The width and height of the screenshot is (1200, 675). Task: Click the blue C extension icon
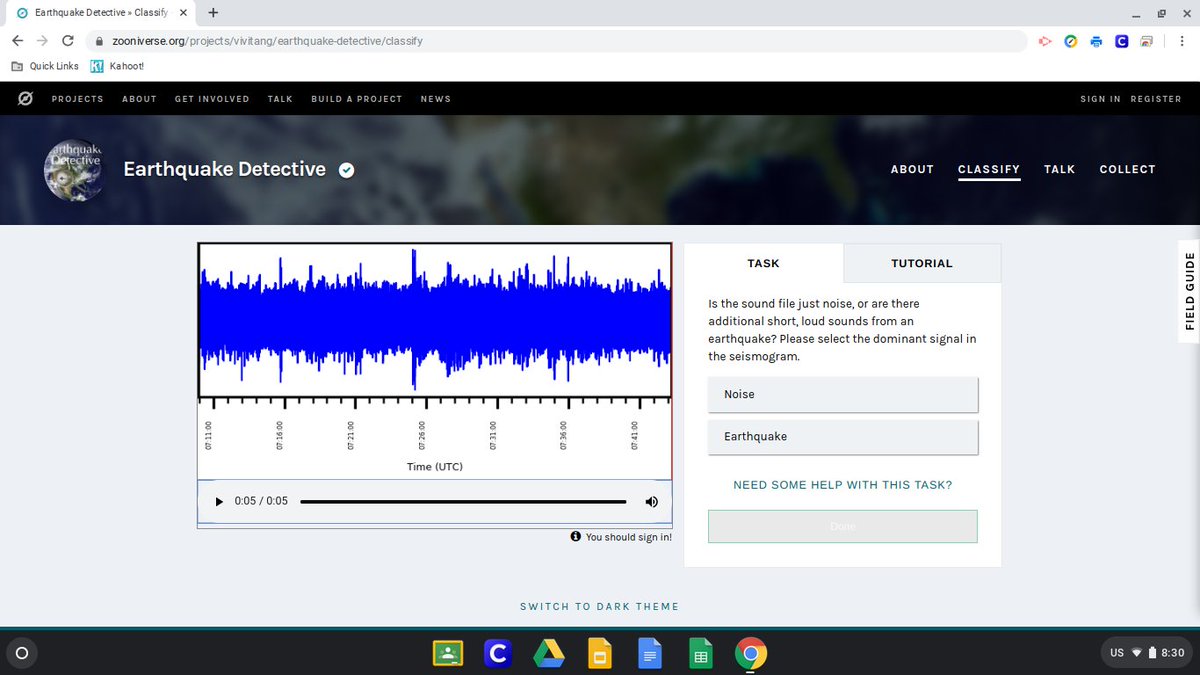coord(1122,41)
